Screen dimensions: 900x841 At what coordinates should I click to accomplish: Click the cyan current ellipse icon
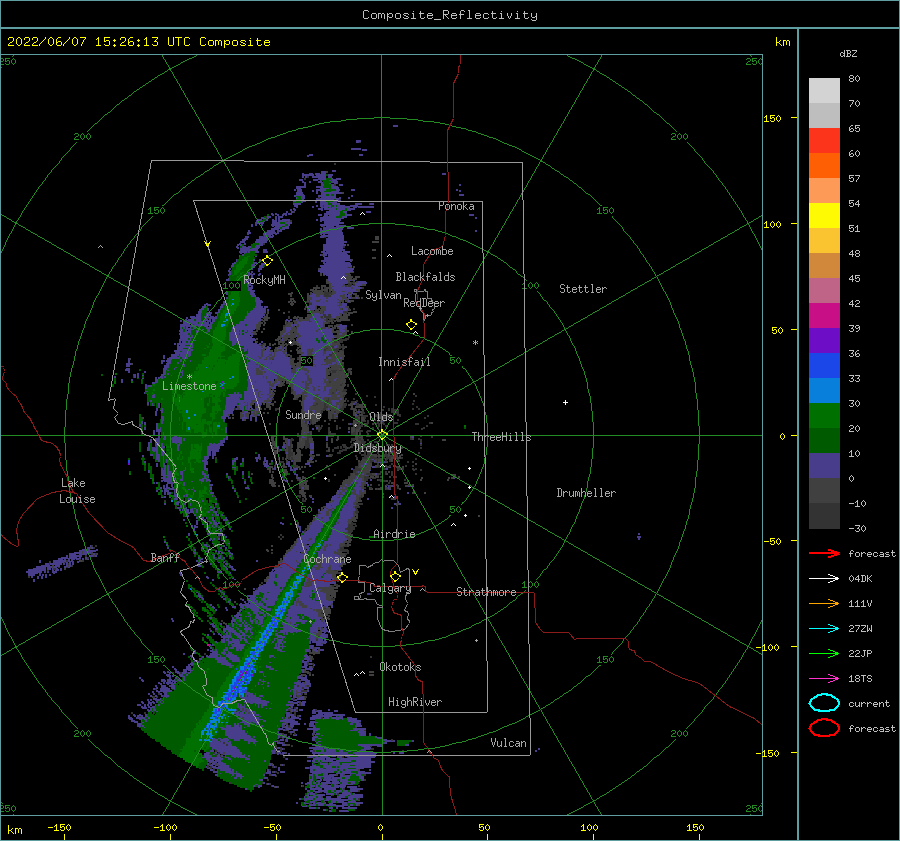(x=824, y=703)
